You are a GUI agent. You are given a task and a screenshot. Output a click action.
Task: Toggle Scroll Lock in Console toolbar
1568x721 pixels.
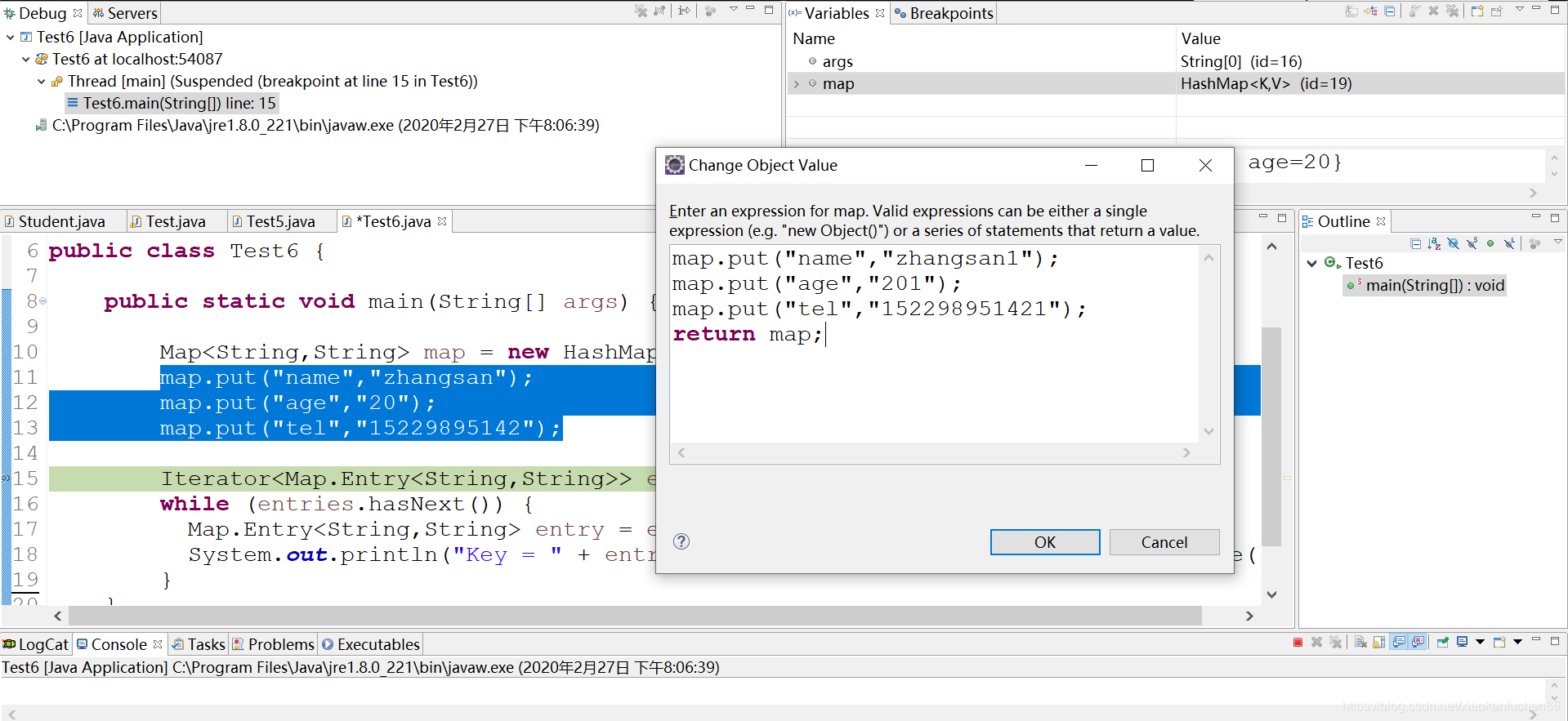tap(1378, 642)
